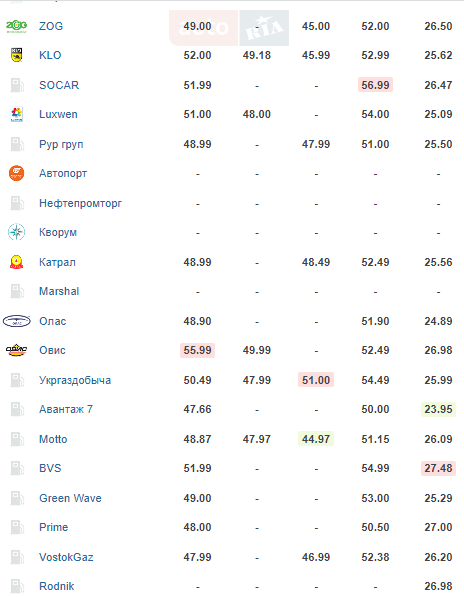Viewport: 464px width, 597px height.
Task: Click the KLO yellow brand logo
Action: point(16,55)
